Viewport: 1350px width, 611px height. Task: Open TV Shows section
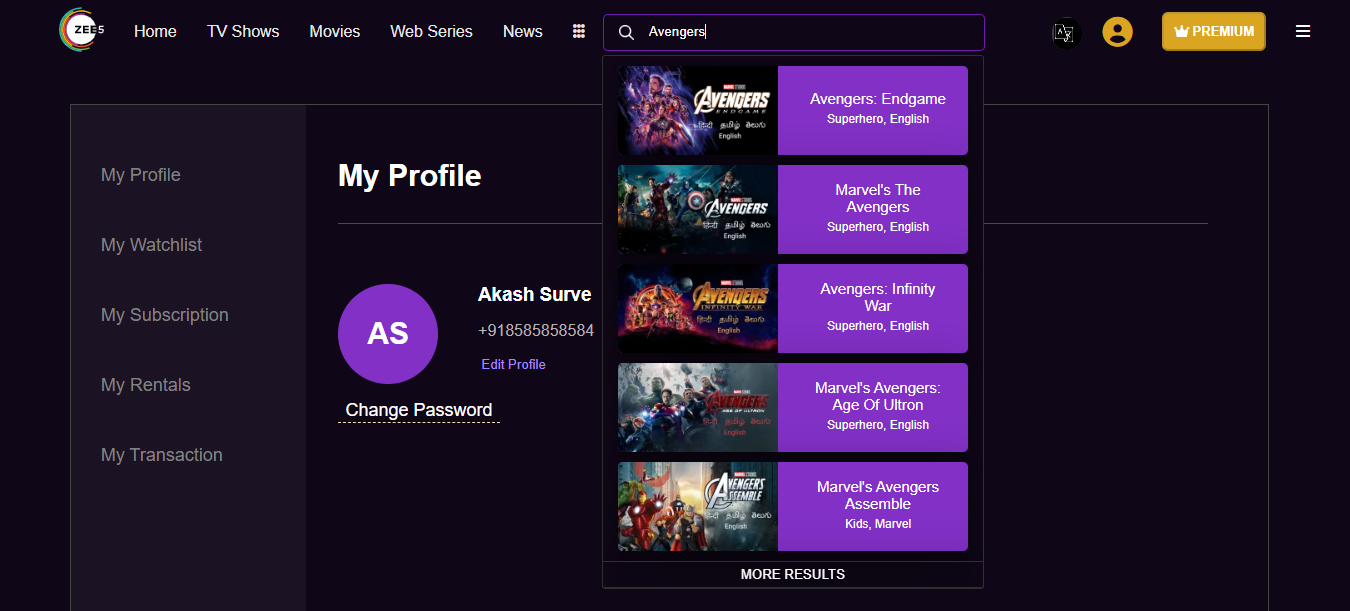[243, 31]
